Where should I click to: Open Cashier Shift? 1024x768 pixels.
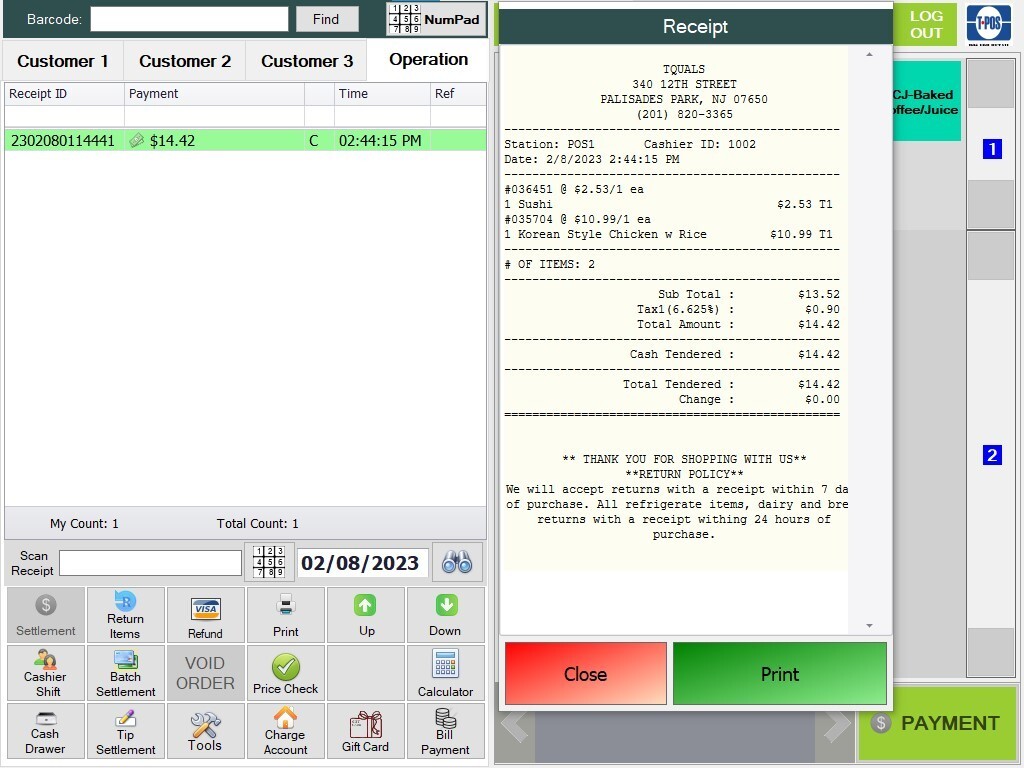(x=46, y=673)
